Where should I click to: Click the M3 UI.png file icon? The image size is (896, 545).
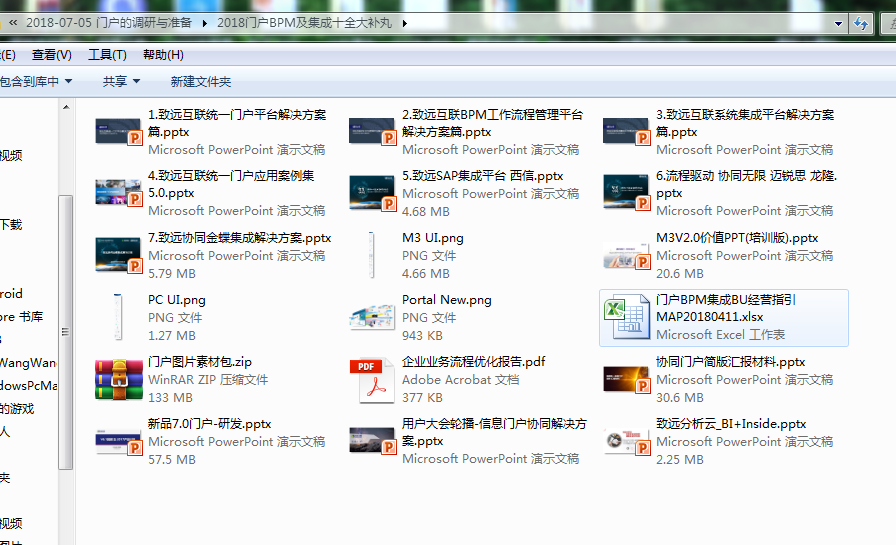[372, 256]
